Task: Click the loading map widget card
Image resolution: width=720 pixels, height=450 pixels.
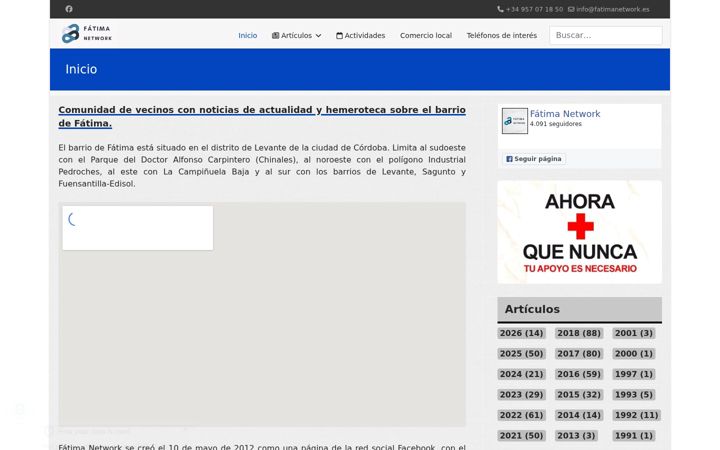Action: point(138,228)
